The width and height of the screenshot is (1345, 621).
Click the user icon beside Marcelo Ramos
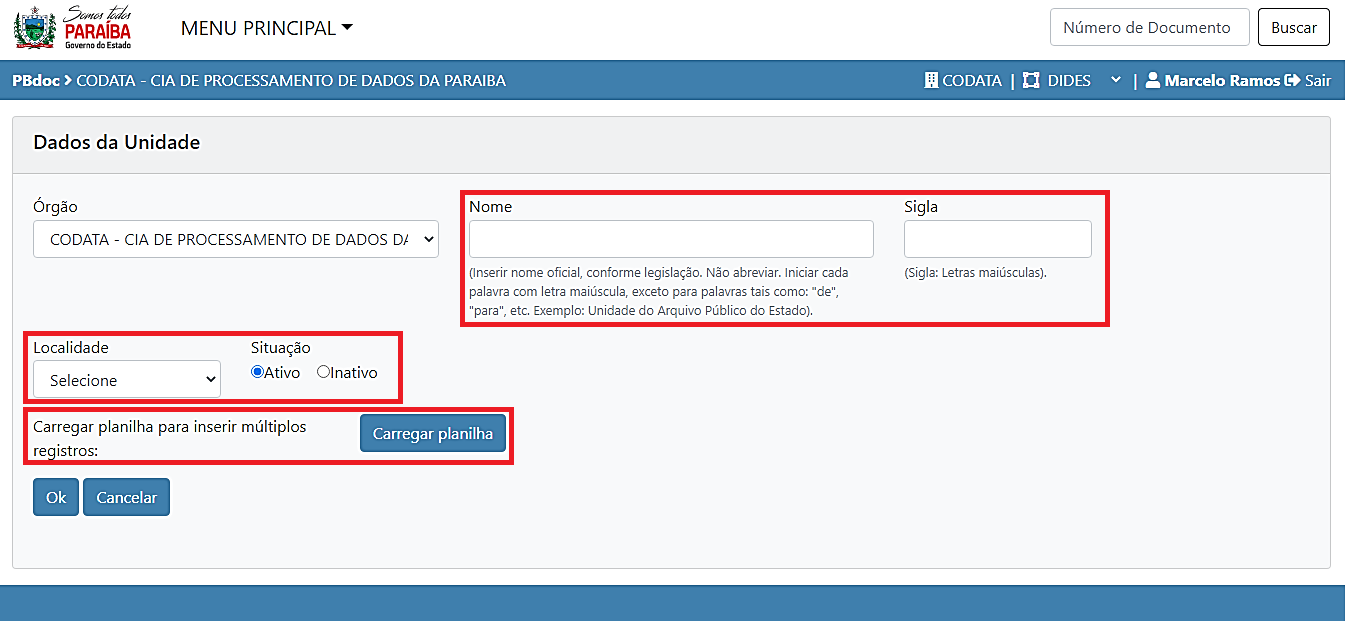1153,80
